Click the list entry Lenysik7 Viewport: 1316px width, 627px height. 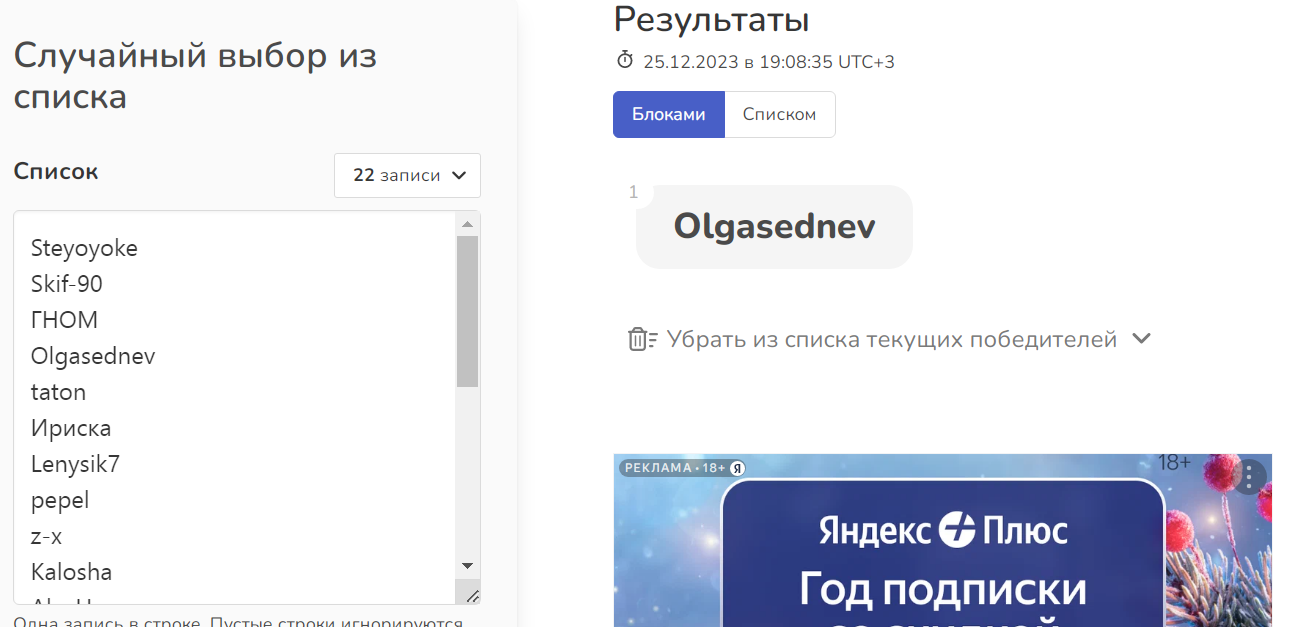pyautogui.click(x=75, y=464)
